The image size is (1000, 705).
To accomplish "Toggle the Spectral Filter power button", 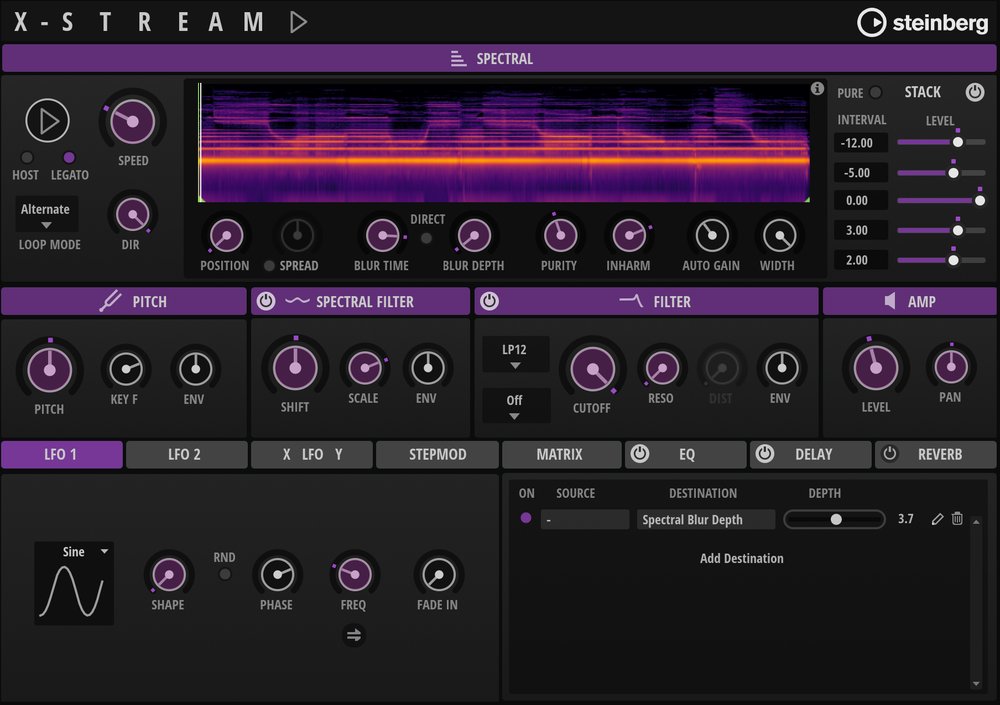I will pos(267,302).
